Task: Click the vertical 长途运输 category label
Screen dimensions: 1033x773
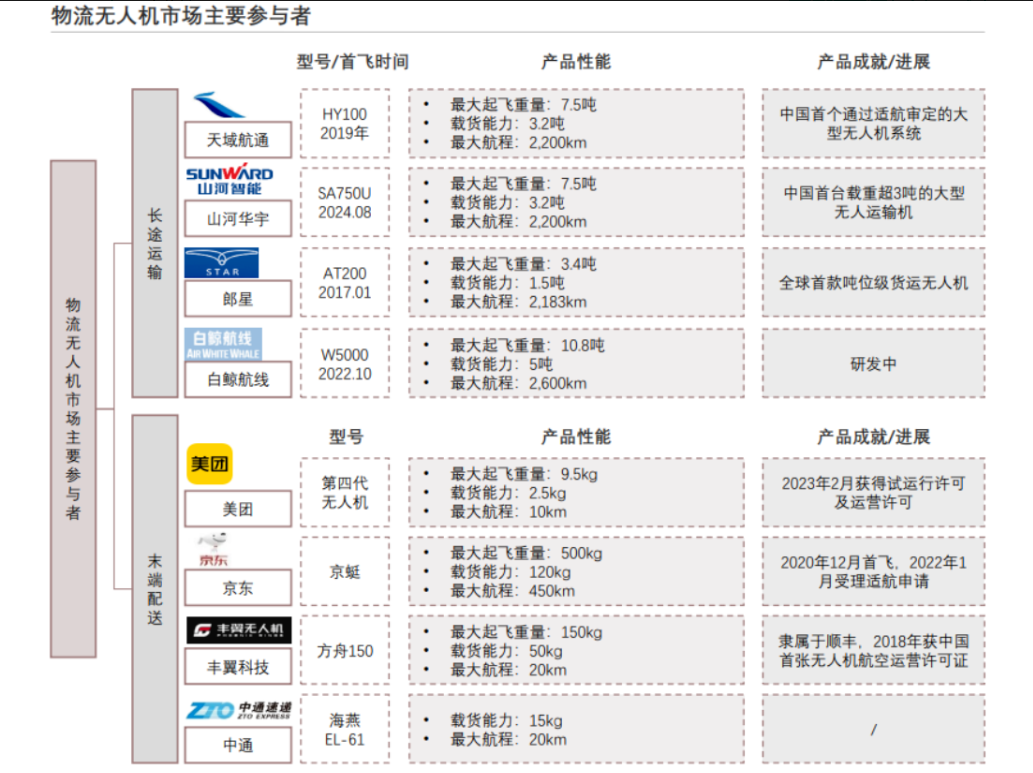Action: point(155,243)
